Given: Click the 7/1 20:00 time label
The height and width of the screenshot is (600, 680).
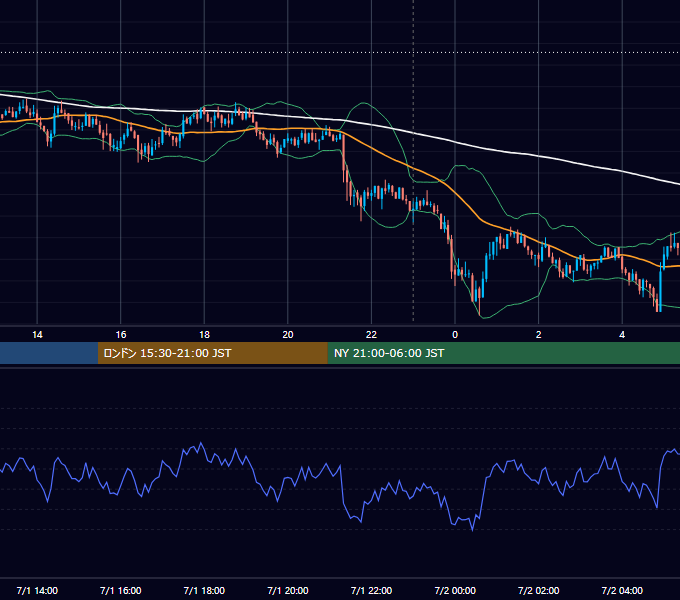Looking at the screenshot, I should [288, 590].
